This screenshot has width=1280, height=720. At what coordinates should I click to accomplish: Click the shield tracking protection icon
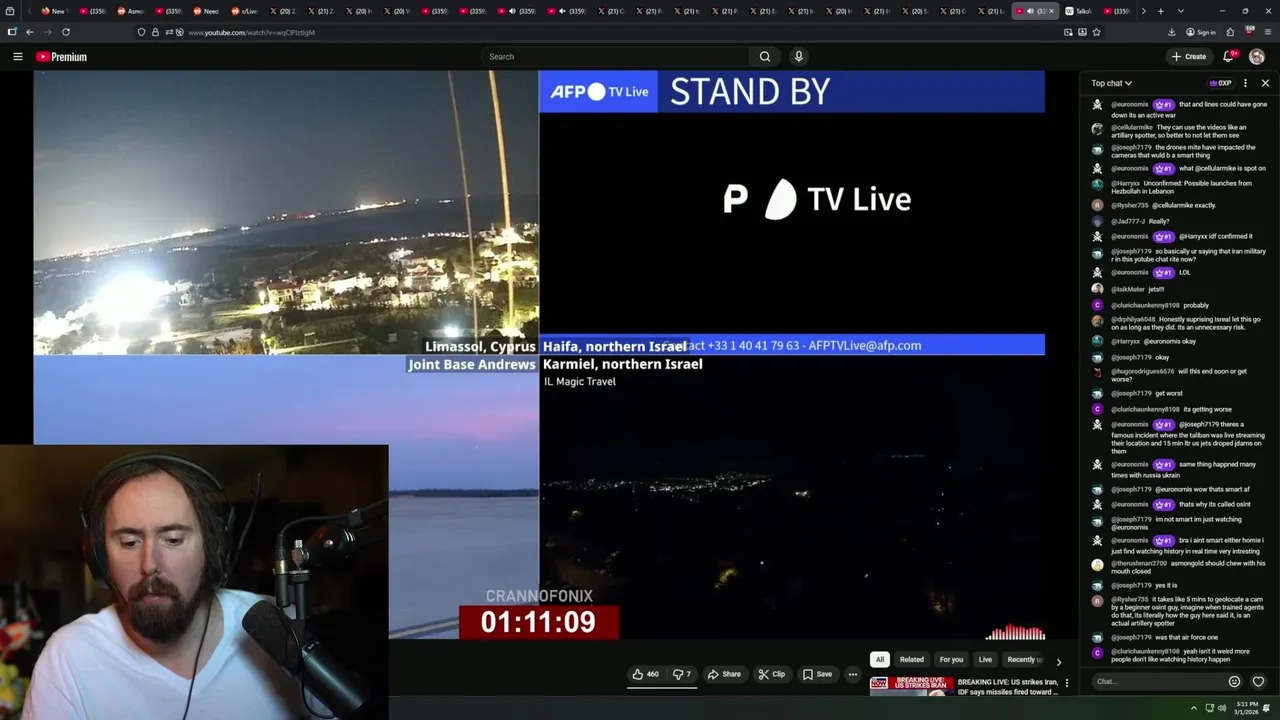point(141,32)
